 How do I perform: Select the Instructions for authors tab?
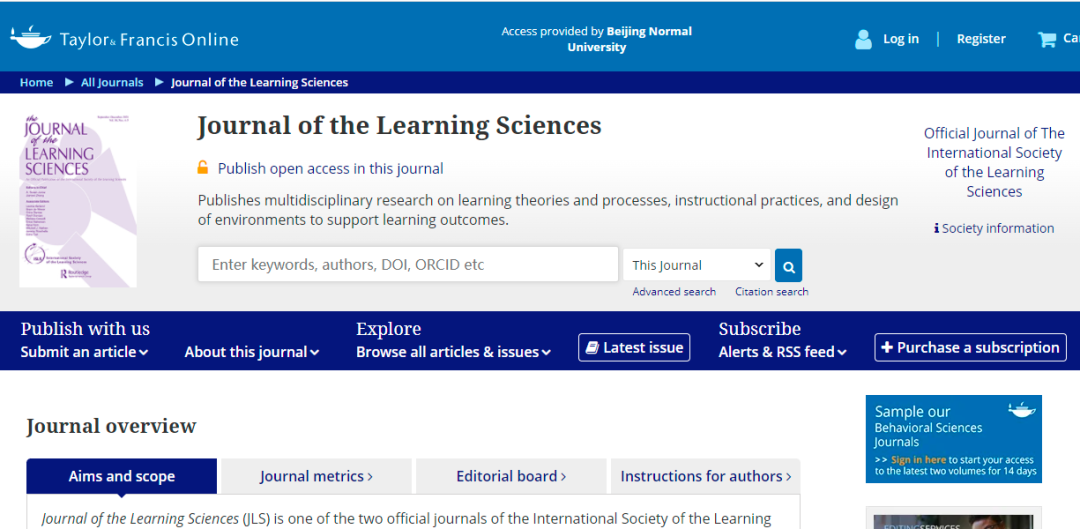click(x=706, y=476)
